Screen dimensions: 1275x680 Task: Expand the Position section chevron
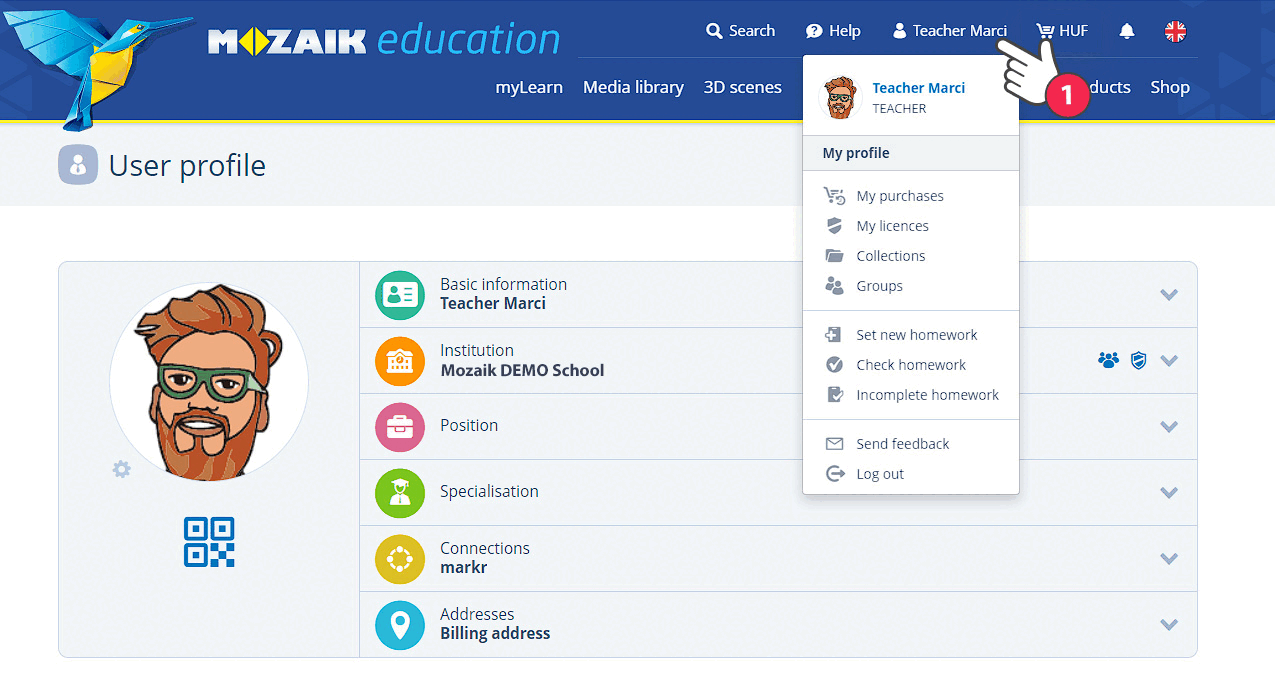tap(1168, 426)
